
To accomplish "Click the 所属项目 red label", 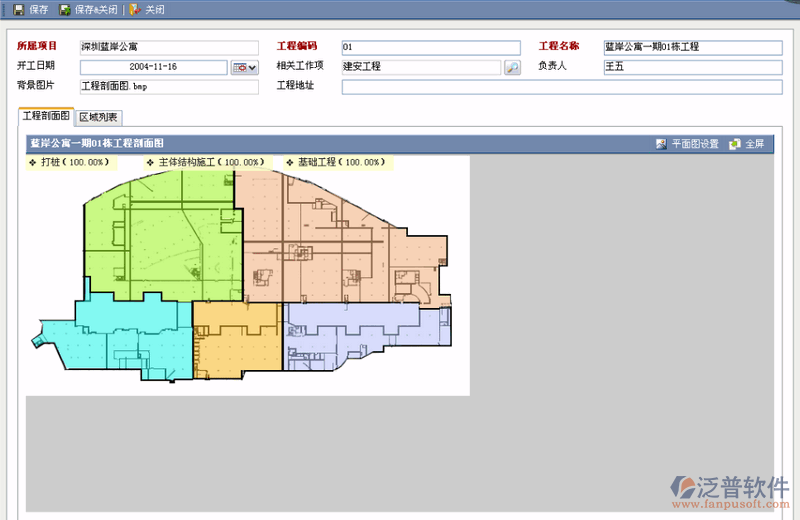I will [37, 46].
